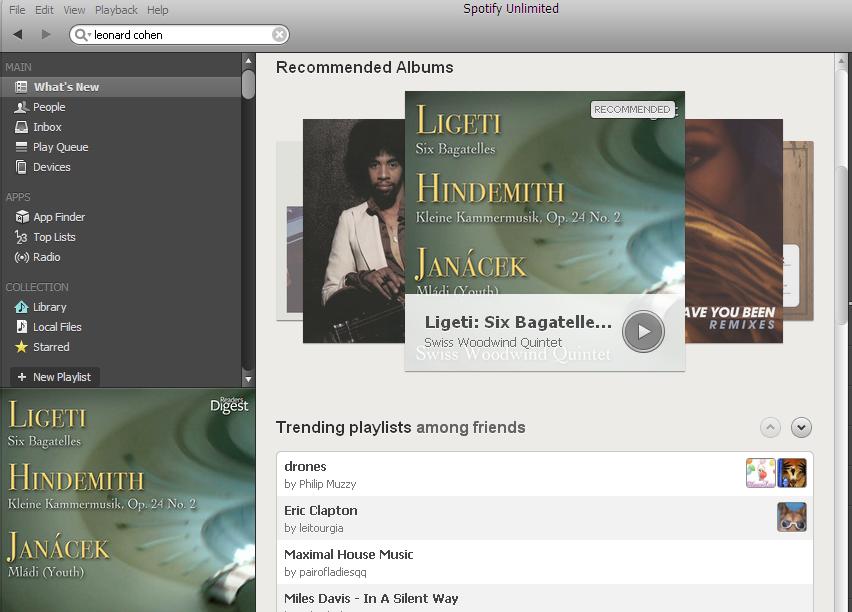Screen dimensions: 852x612
Task: Click the Devices icon
Action: [x=21, y=167]
